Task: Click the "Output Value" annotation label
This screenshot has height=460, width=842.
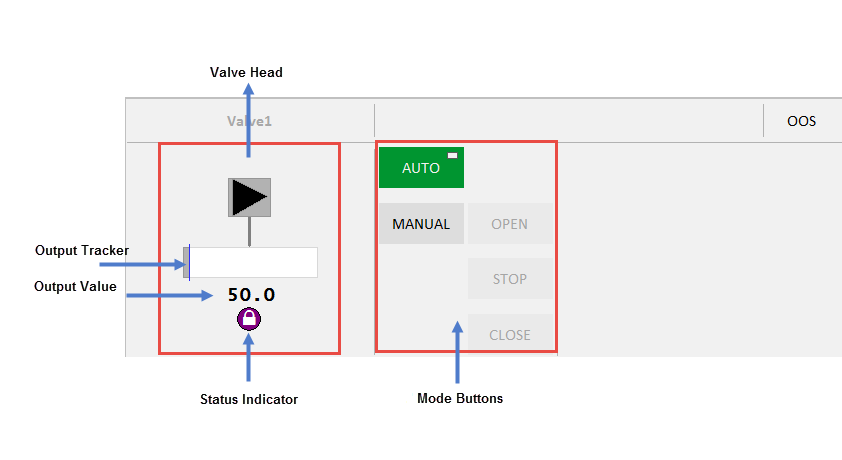Action: (76, 287)
